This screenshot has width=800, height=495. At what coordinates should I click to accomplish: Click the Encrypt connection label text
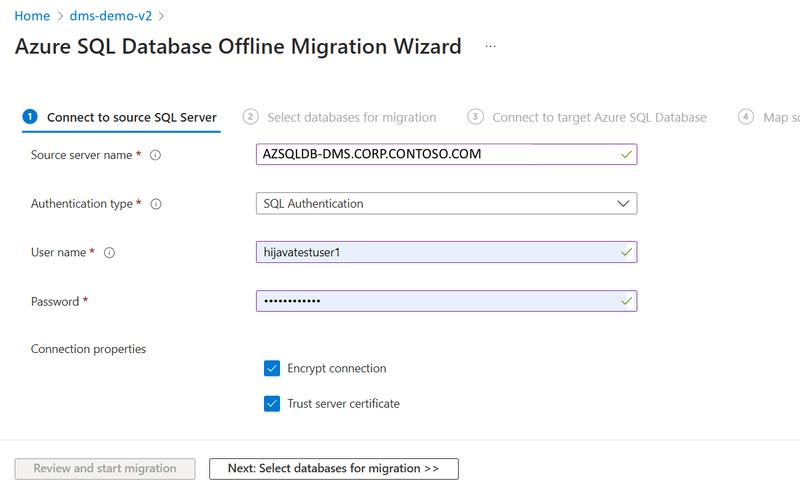tap(337, 368)
